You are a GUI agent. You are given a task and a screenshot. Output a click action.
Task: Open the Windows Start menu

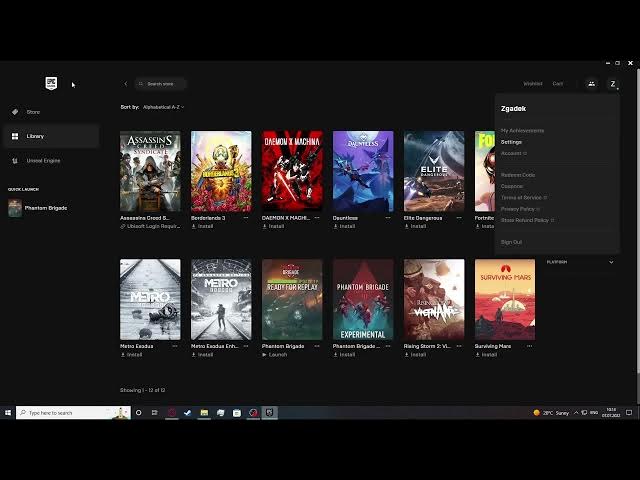(7, 413)
